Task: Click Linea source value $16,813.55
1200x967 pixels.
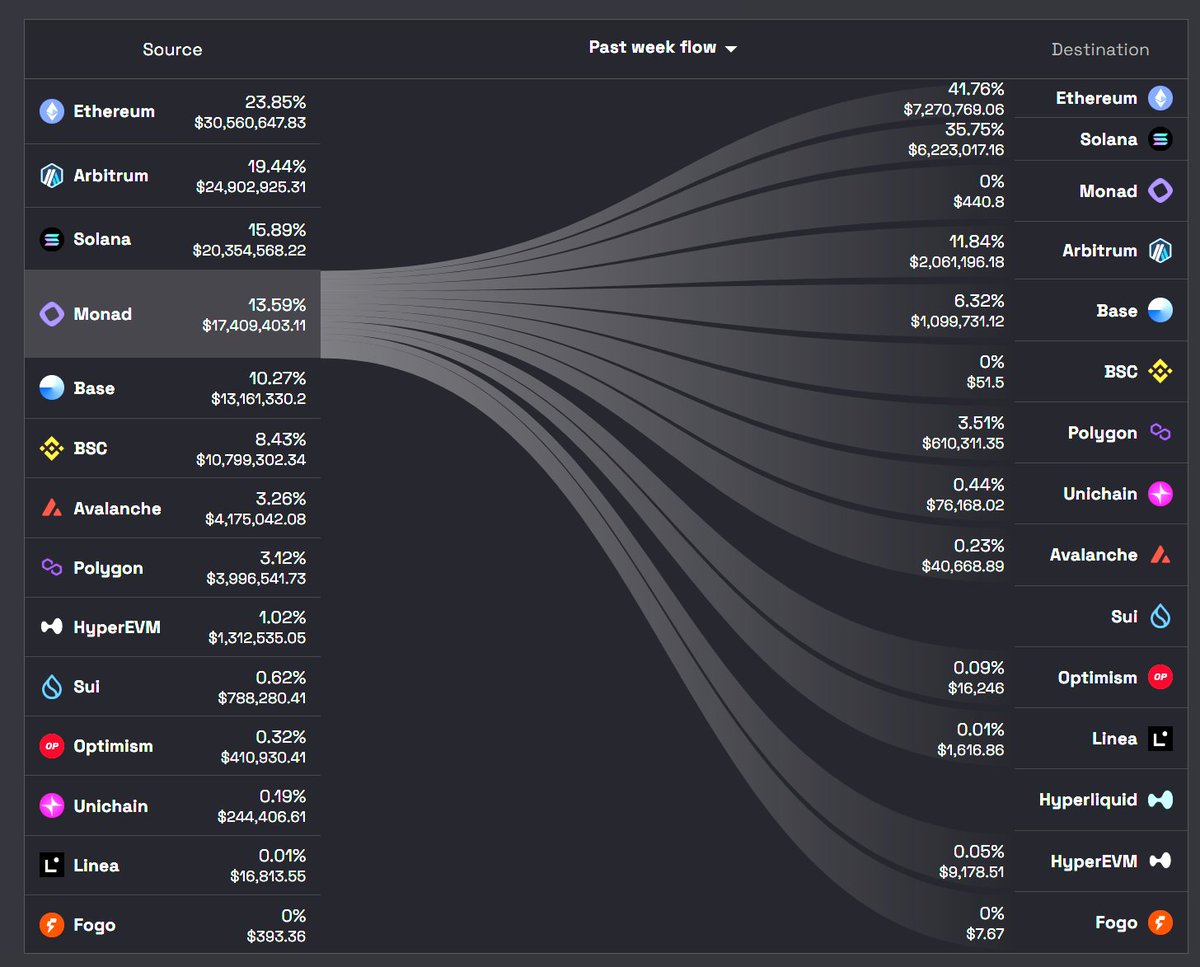Action: (x=268, y=876)
